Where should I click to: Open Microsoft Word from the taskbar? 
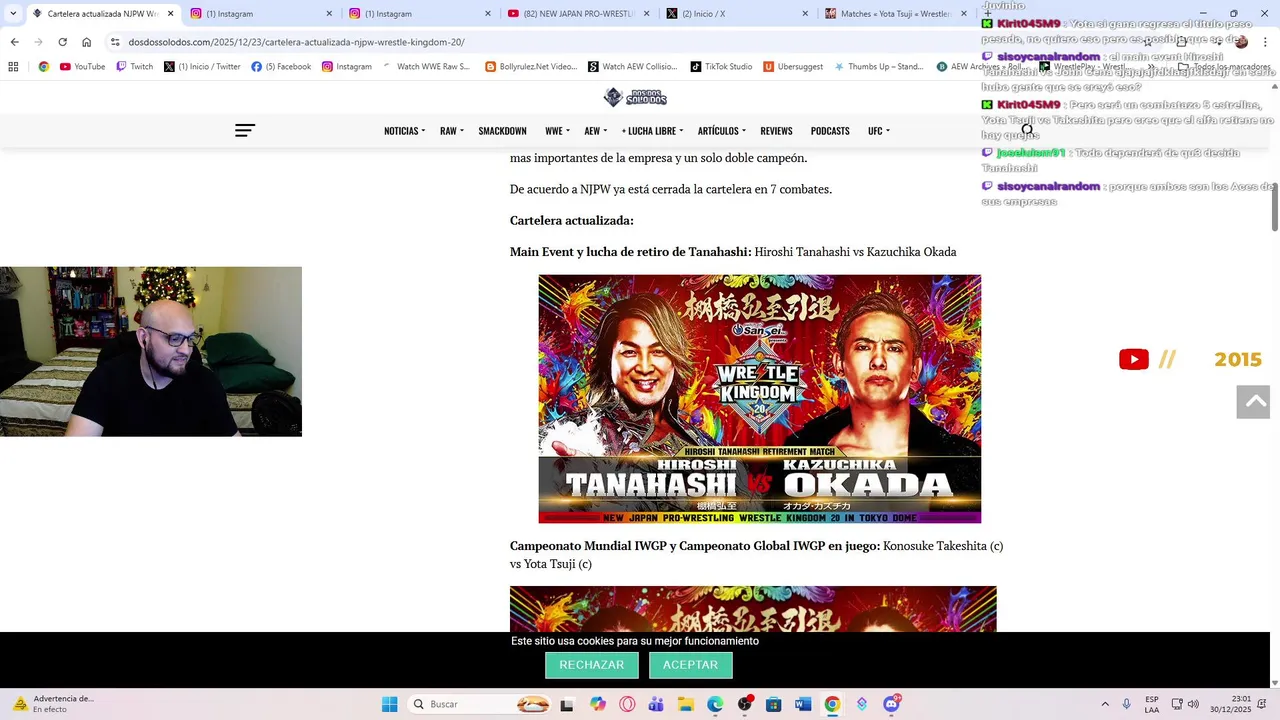(x=802, y=704)
